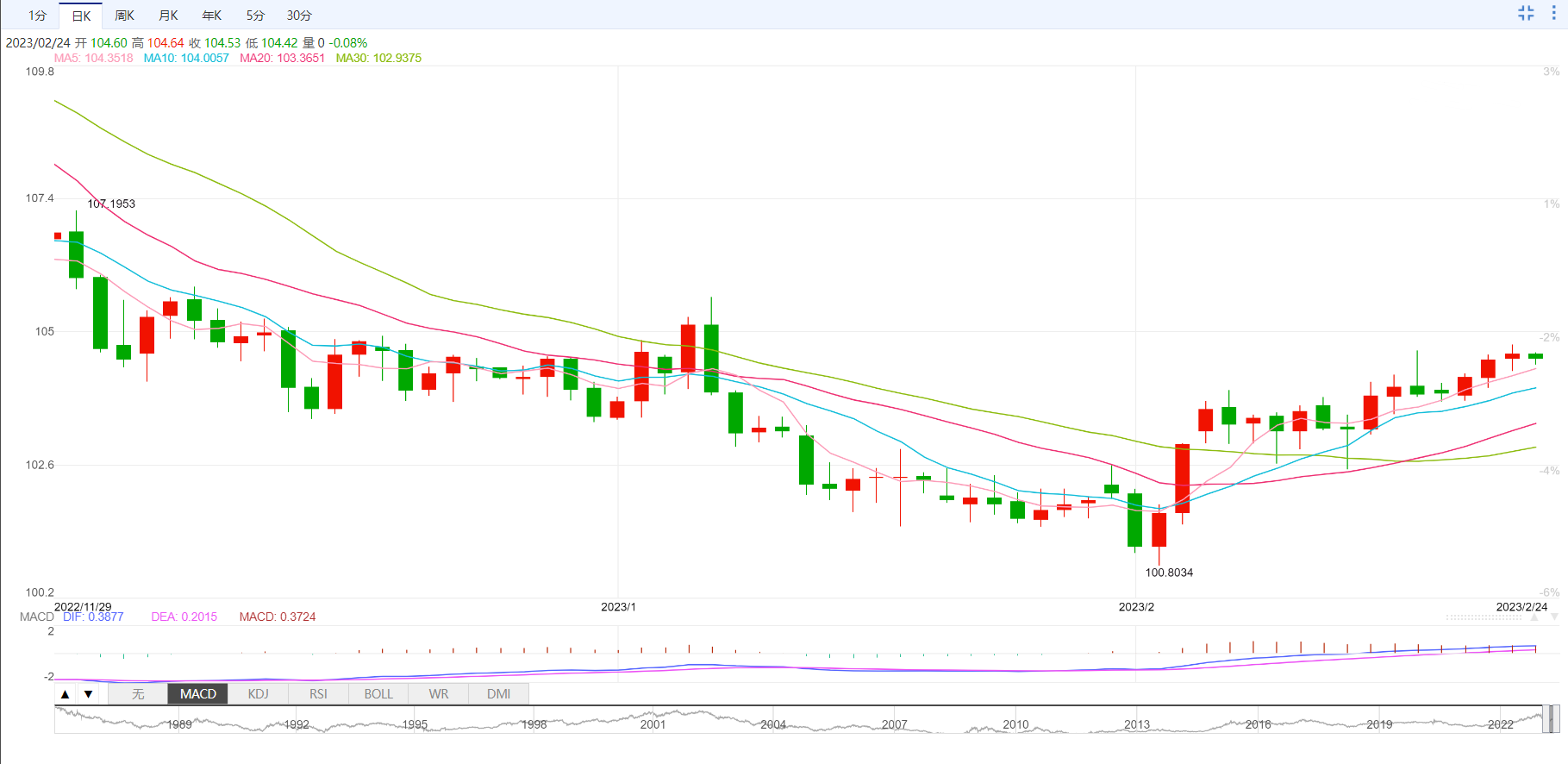
Task: Click the DEA: 0.2015 indicator value
Action: tap(184, 617)
